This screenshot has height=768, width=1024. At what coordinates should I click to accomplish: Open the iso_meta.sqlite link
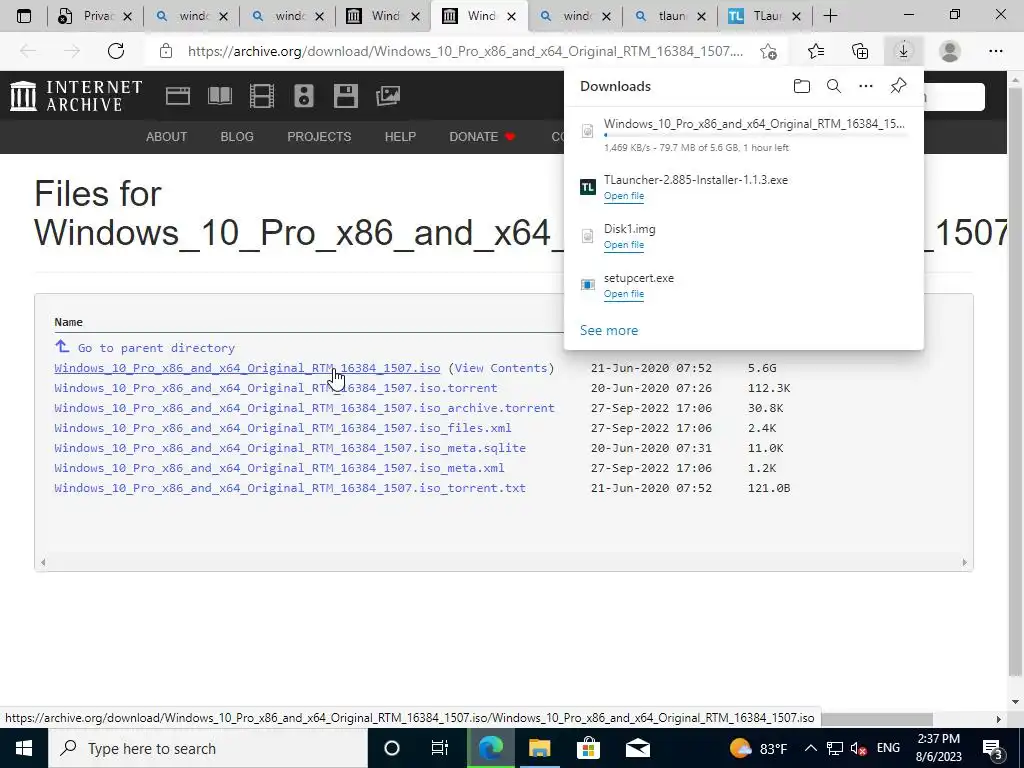290,448
